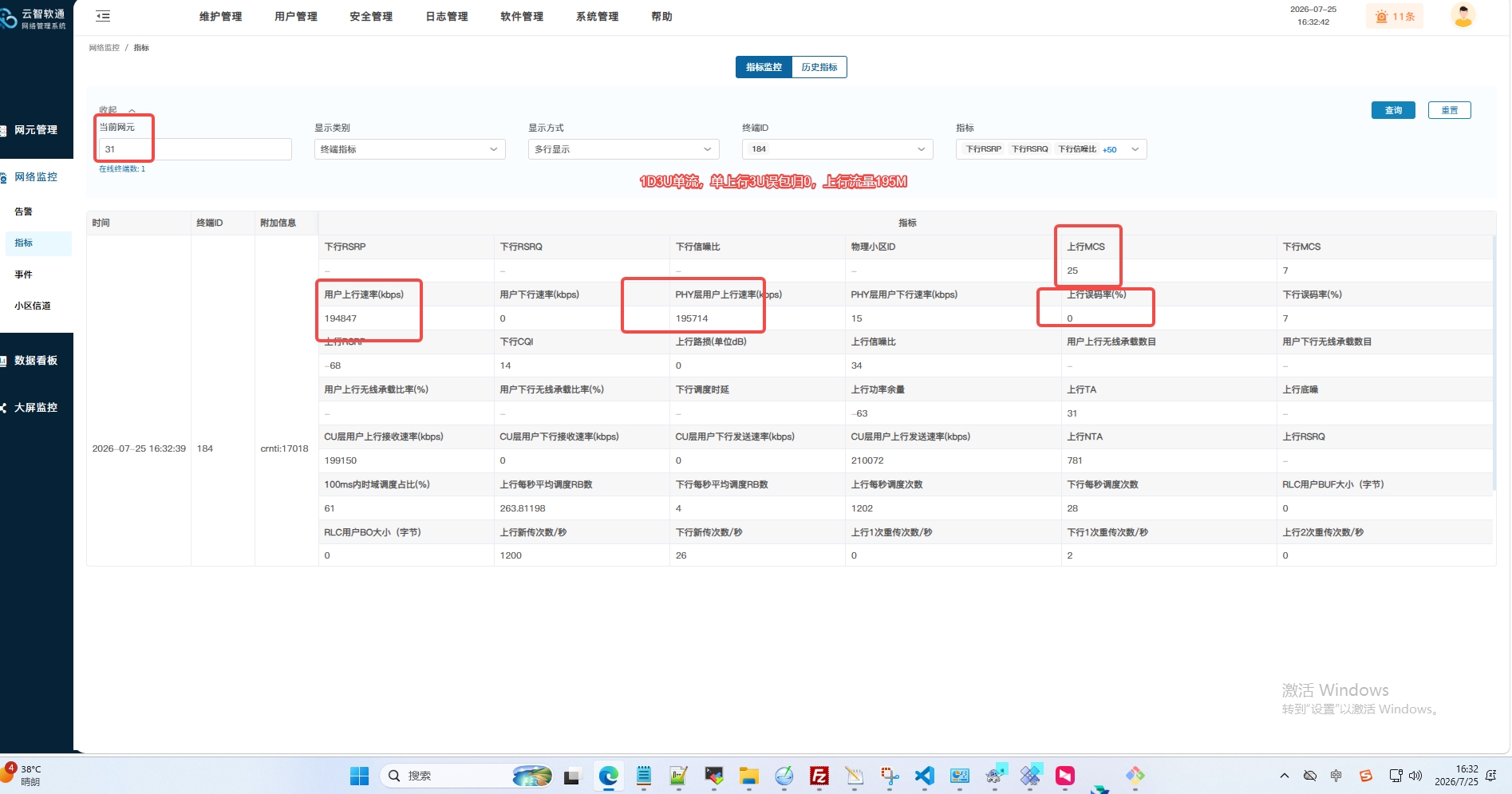Click the 当前网元 input field
The width and height of the screenshot is (1512, 794).
click(195, 149)
